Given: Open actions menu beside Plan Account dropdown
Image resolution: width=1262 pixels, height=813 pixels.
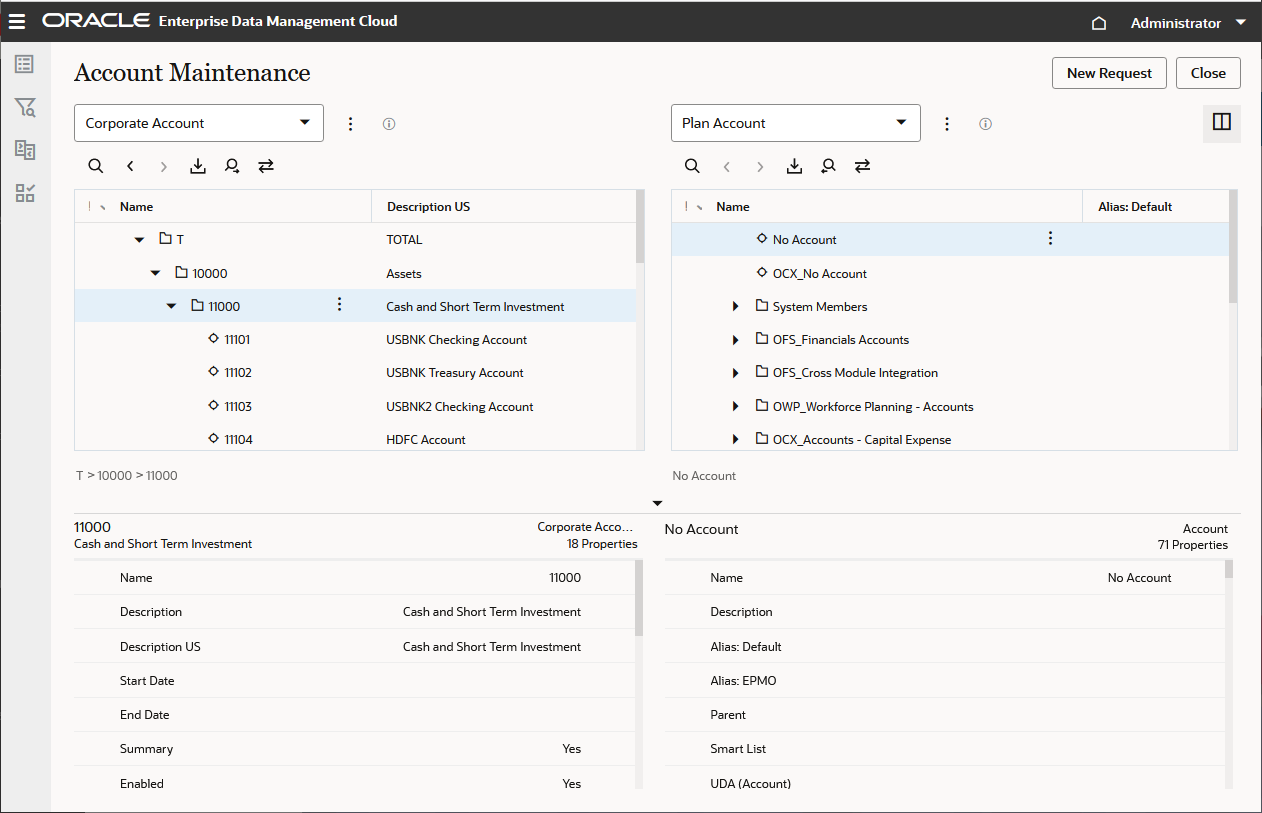Looking at the screenshot, I should pos(947,124).
